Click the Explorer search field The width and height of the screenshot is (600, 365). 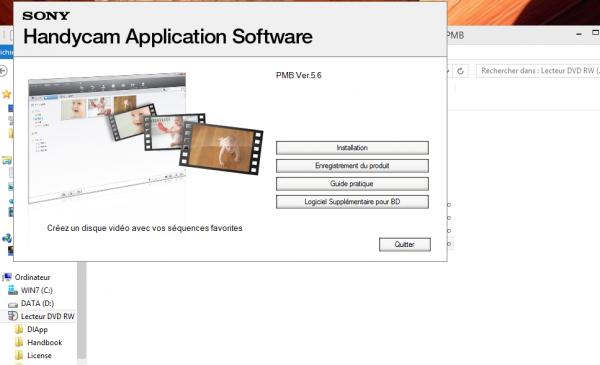538,71
